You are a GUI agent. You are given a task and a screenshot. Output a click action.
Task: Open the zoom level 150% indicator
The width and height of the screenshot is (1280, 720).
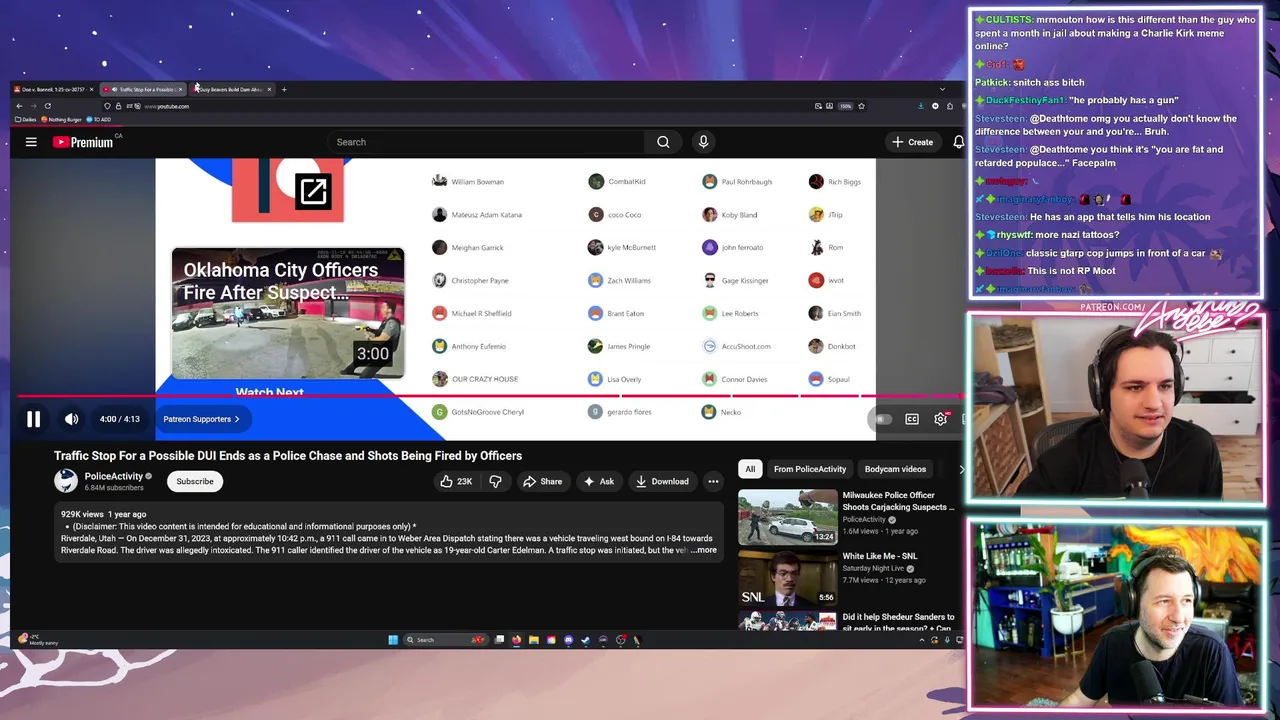(845, 106)
